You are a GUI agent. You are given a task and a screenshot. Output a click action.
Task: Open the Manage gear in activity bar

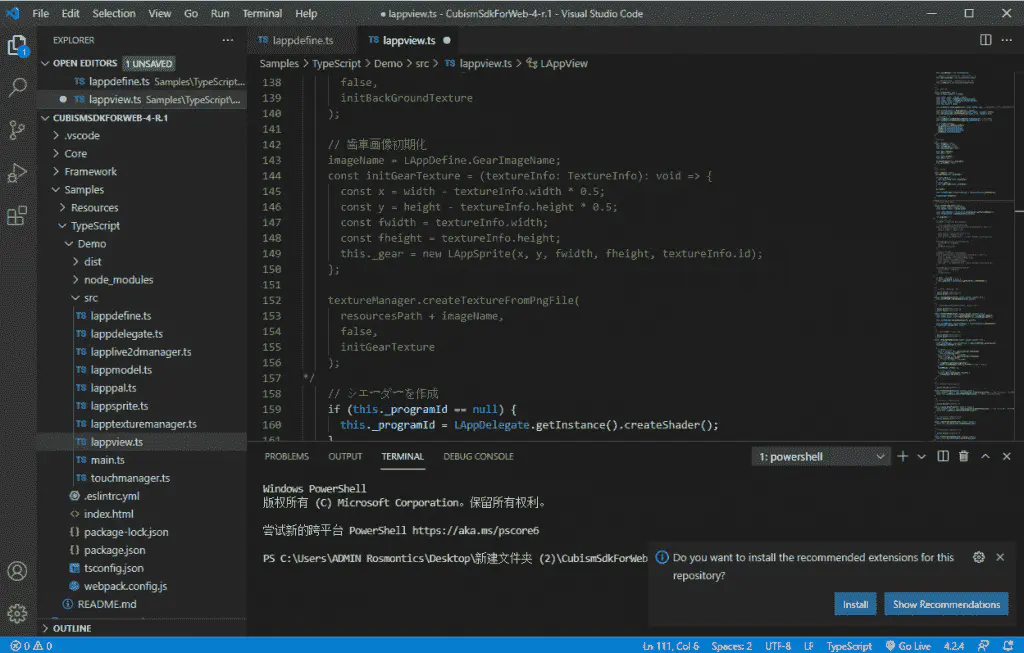(18, 613)
